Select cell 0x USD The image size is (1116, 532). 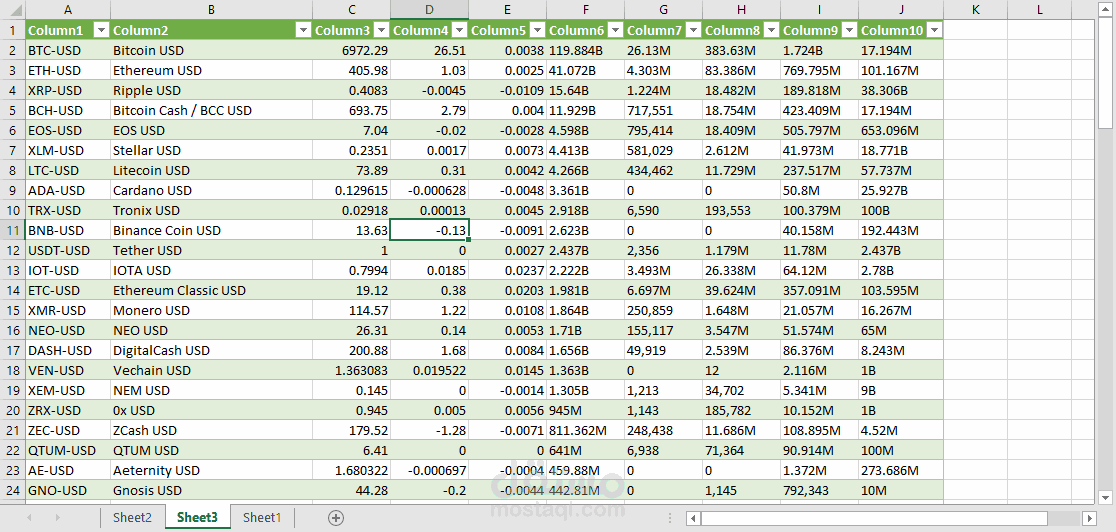click(x=211, y=410)
